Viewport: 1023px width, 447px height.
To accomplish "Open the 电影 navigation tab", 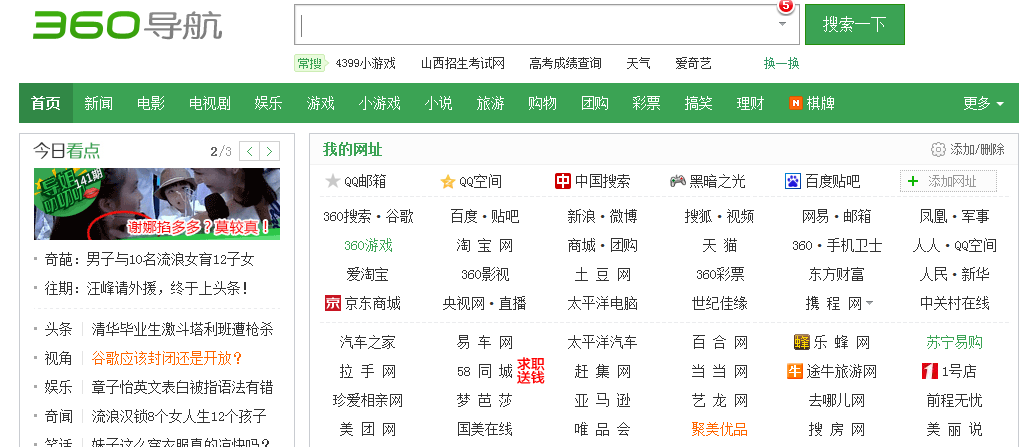I will (x=151, y=103).
